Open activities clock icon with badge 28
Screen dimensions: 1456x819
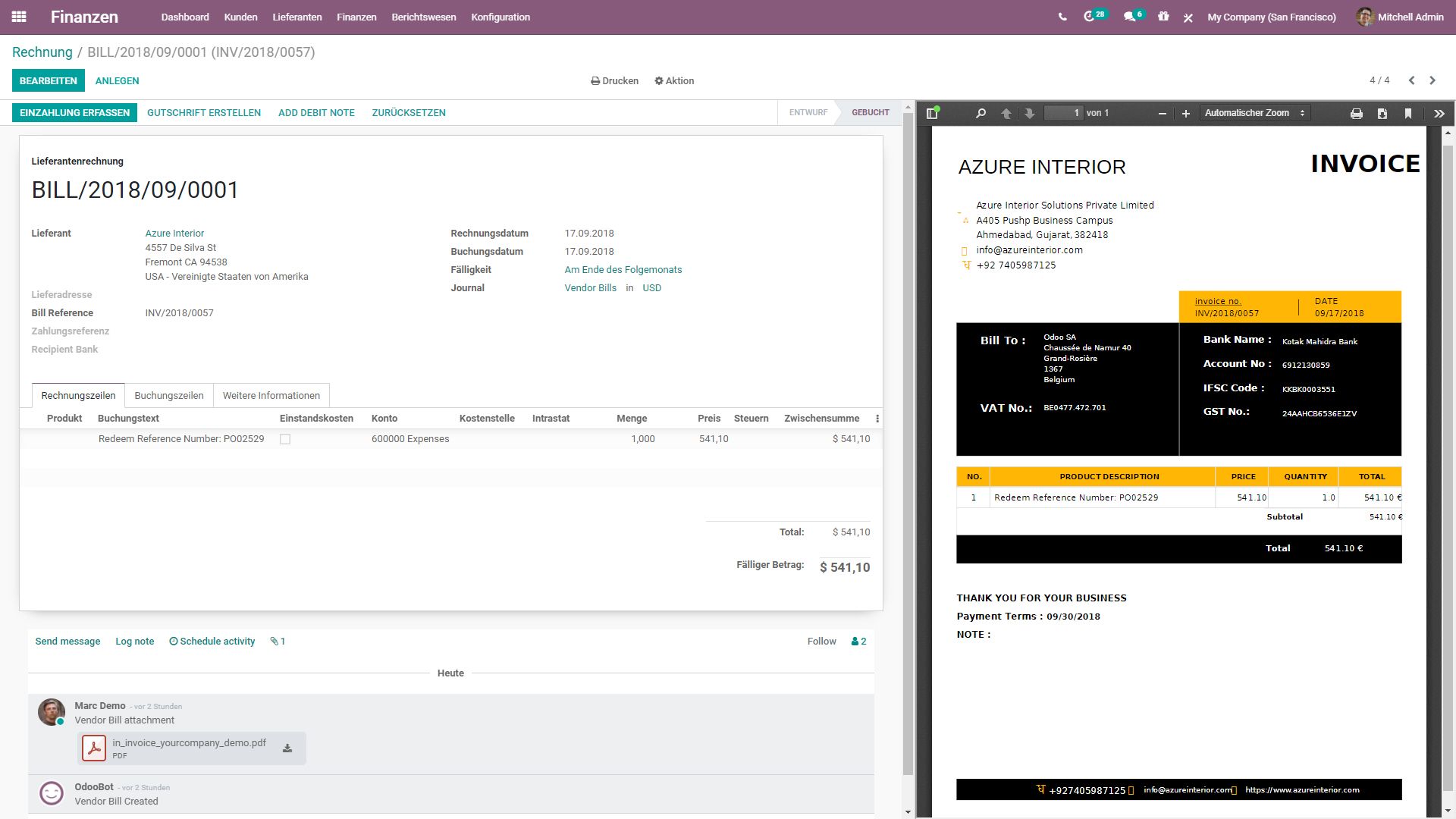(x=1090, y=17)
